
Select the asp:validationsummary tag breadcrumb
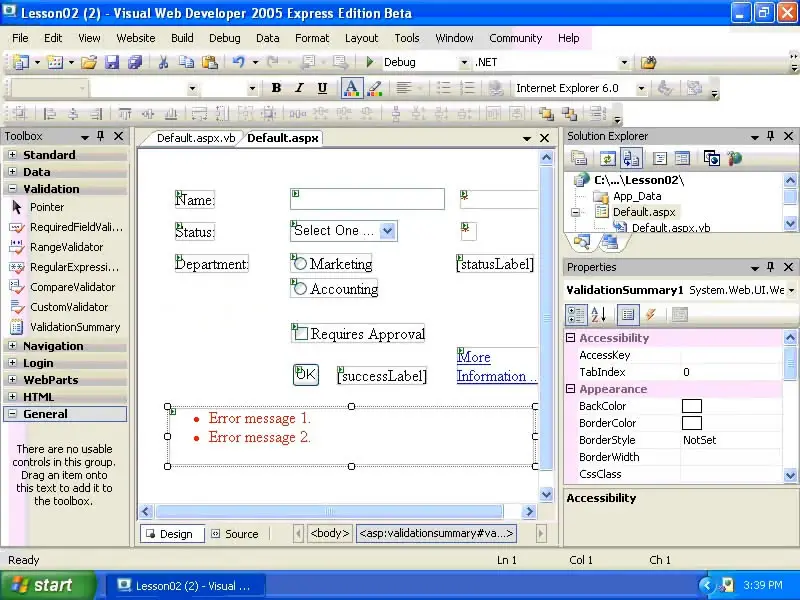(x=436, y=534)
